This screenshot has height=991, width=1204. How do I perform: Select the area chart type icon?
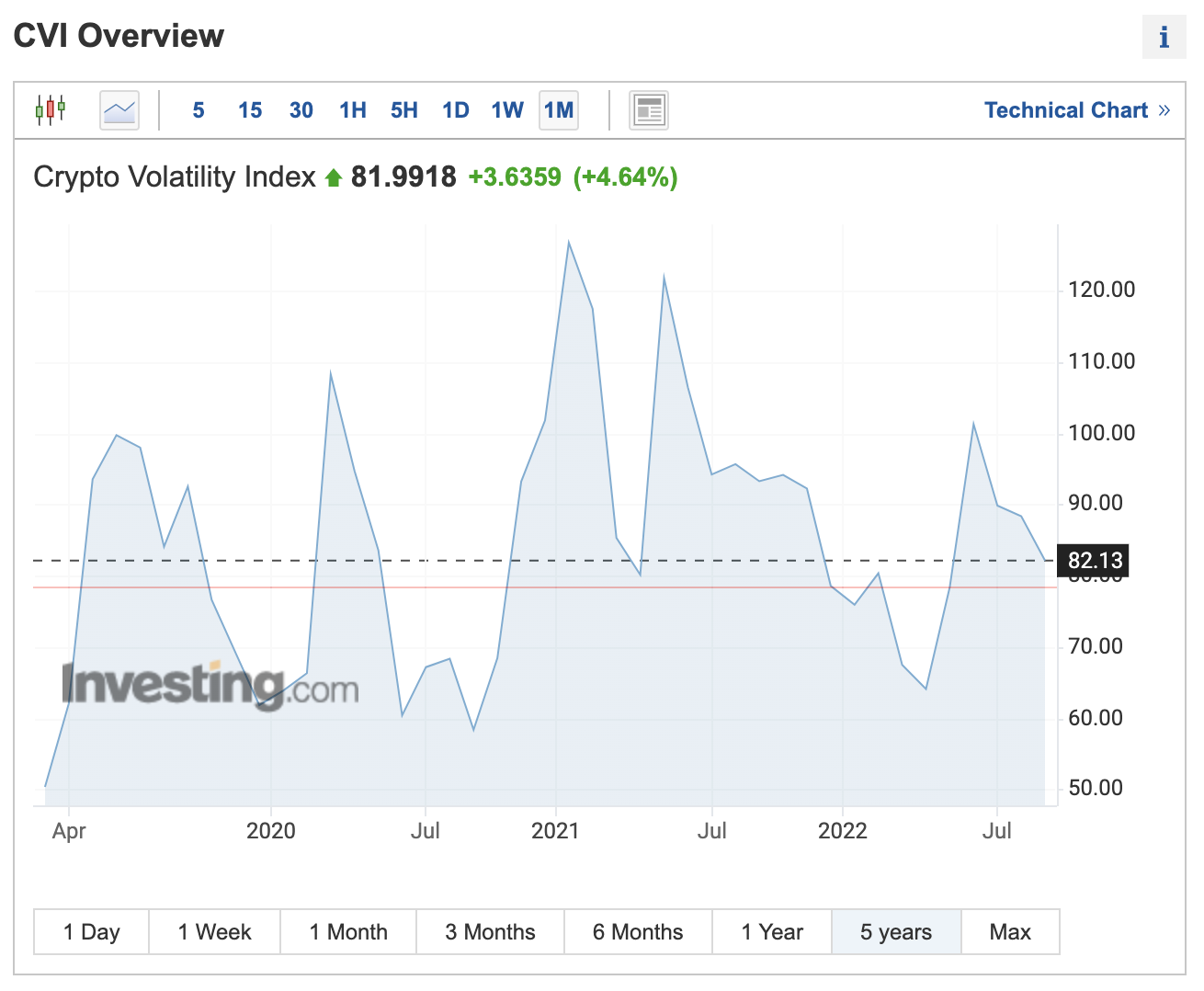point(119,109)
